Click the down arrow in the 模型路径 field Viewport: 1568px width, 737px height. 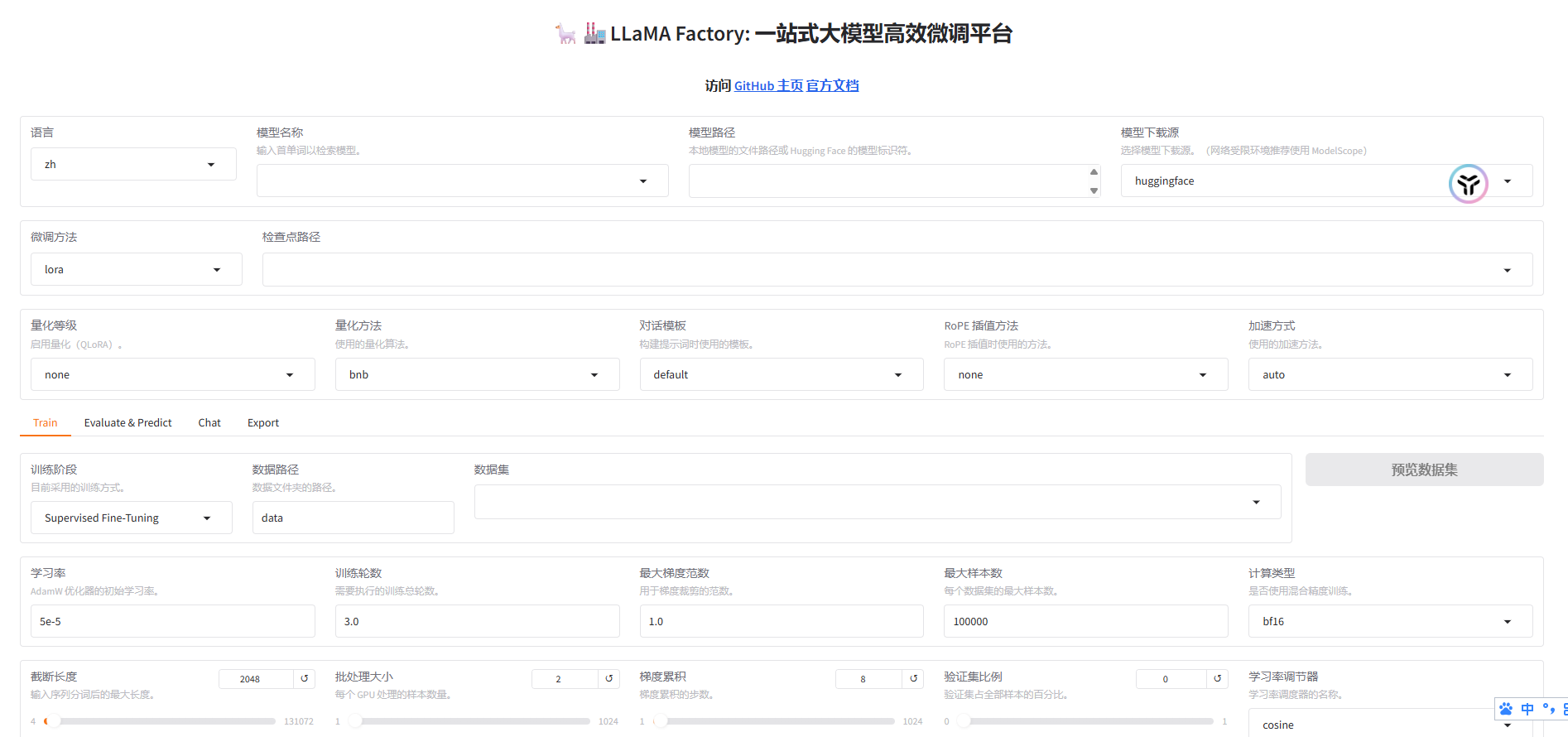point(1094,190)
